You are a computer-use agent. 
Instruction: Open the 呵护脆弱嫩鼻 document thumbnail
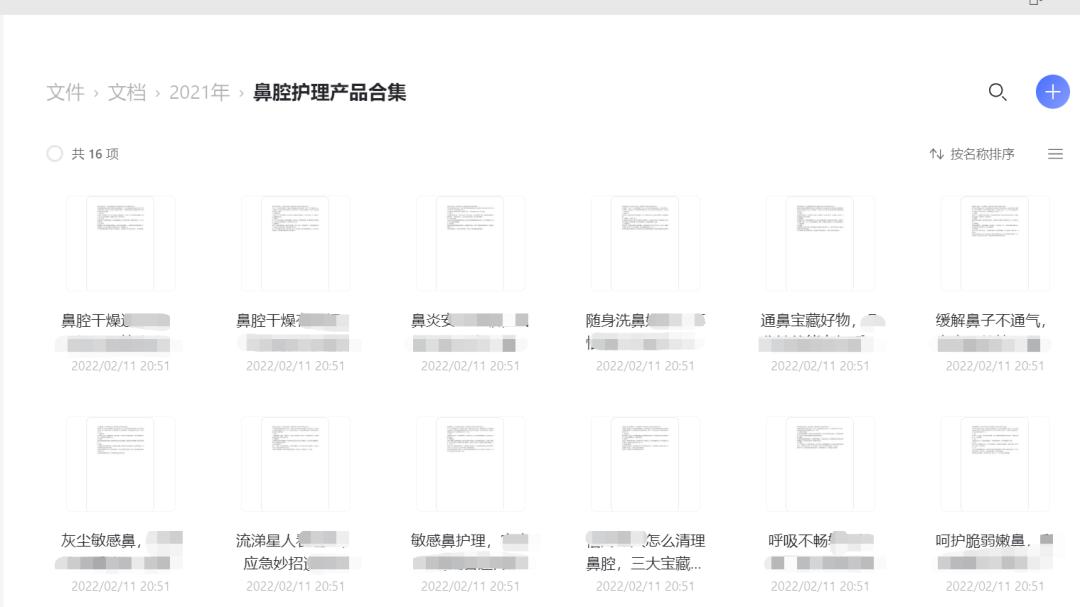pos(995,463)
